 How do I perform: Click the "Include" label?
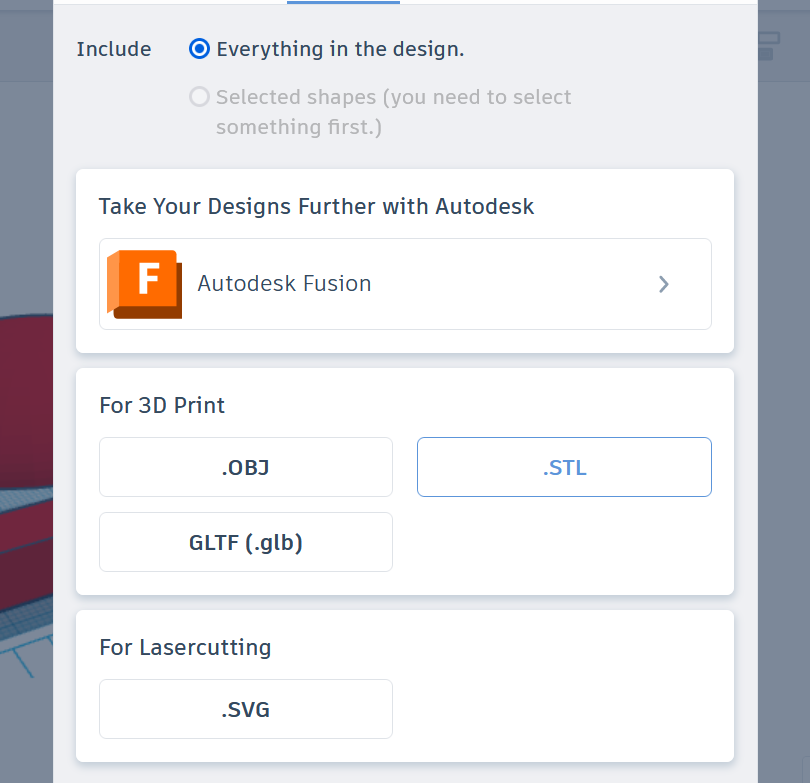pos(114,49)
